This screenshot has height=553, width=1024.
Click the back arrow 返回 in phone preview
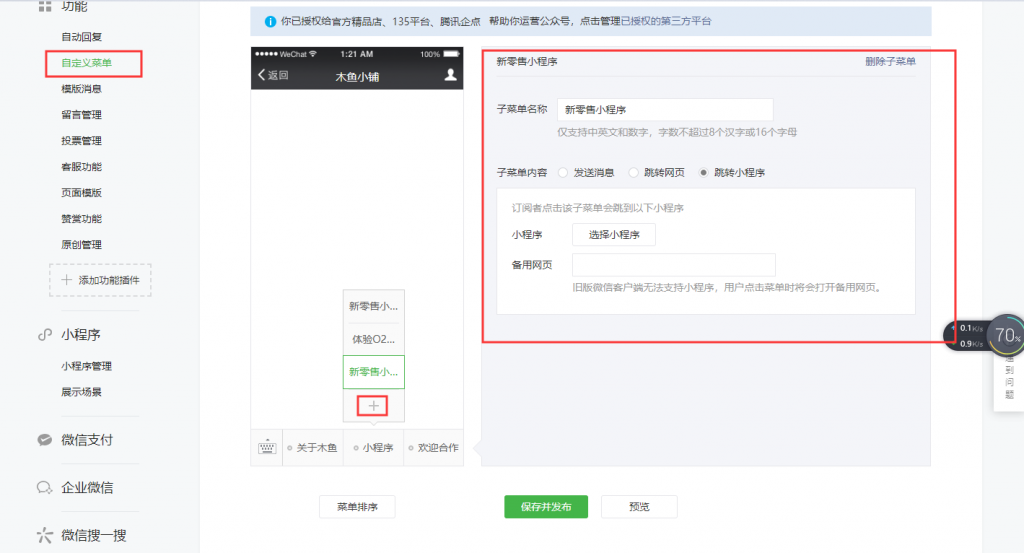click(x=273, y=75)
